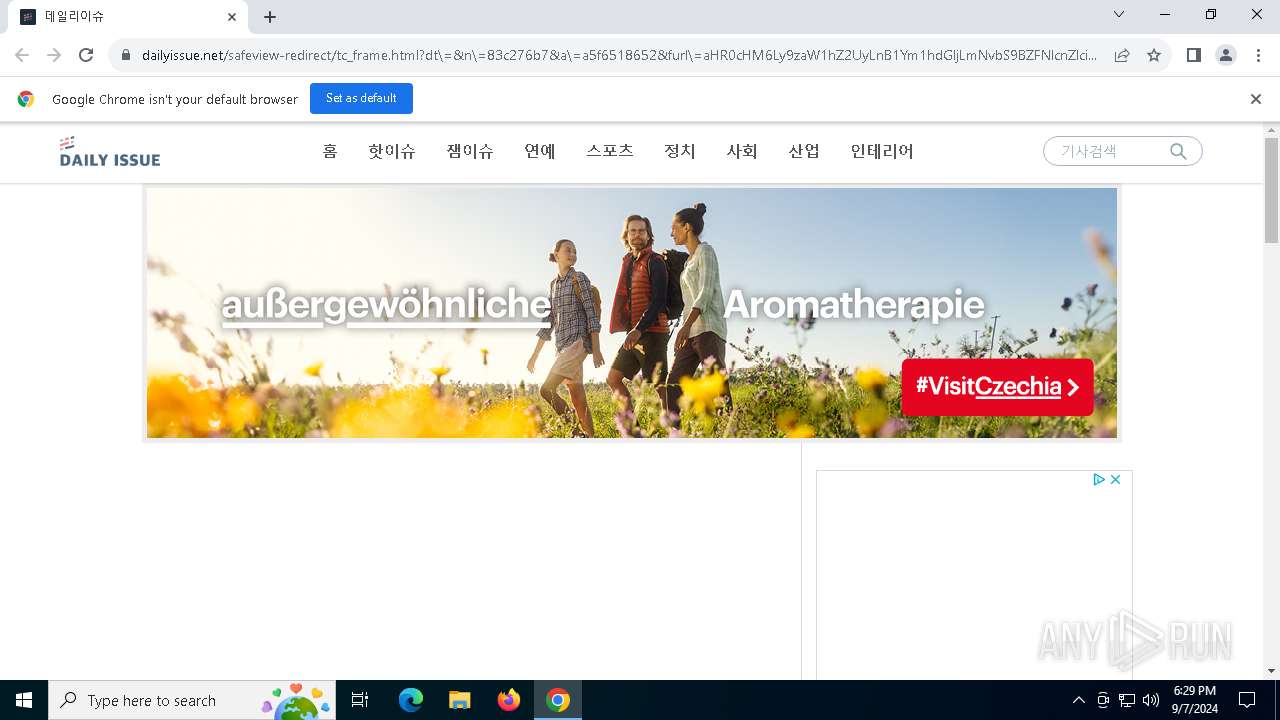
Task: Launch Microsoft Edge from the taskbar
Action: 411,700
